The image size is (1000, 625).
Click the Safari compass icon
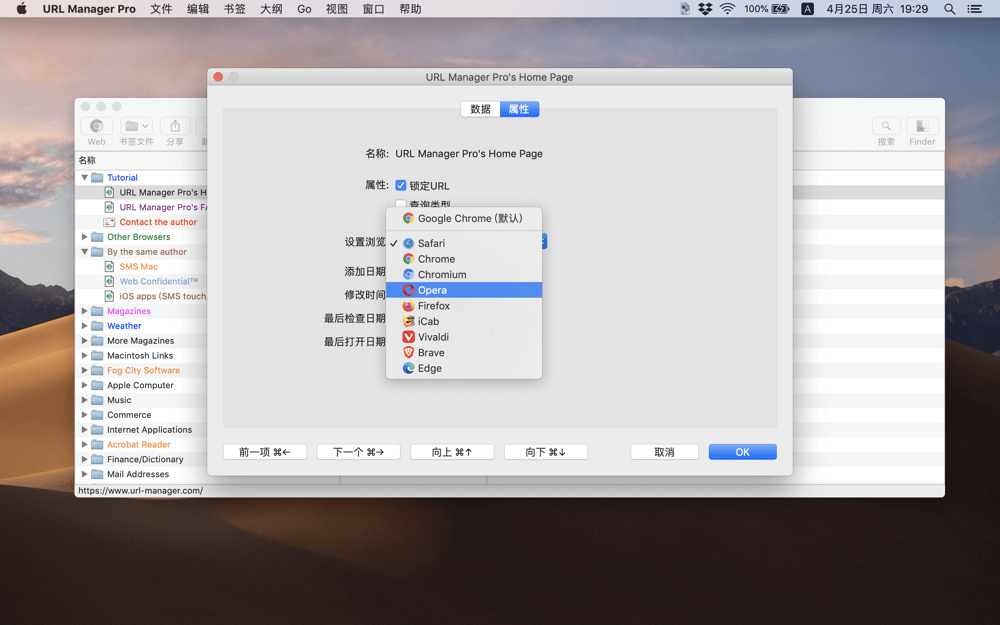[408, 243]
